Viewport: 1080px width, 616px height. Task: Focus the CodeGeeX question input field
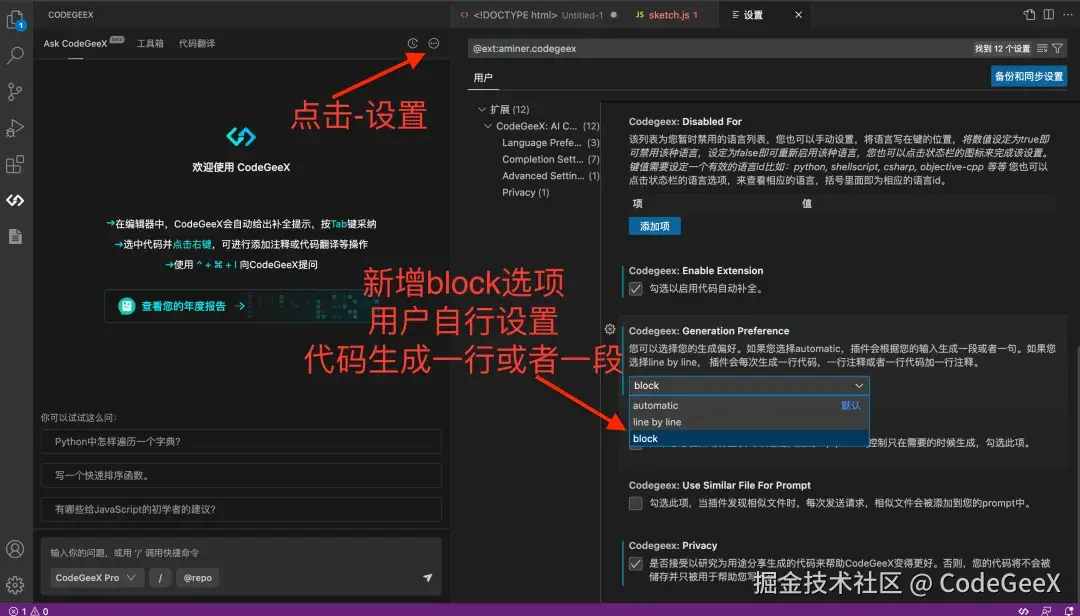point(241,553)
